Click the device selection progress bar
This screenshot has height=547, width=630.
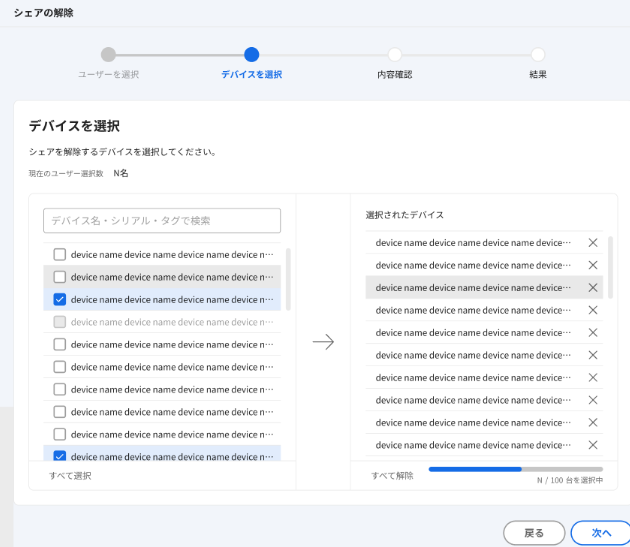pos(515,468)
